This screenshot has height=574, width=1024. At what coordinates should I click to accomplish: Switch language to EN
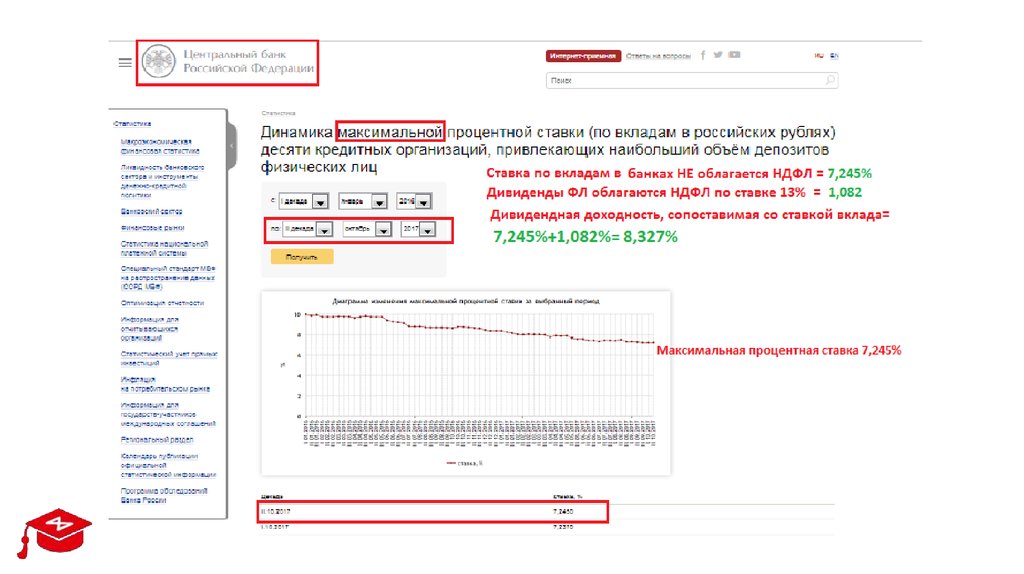click(x=834, y=56)
